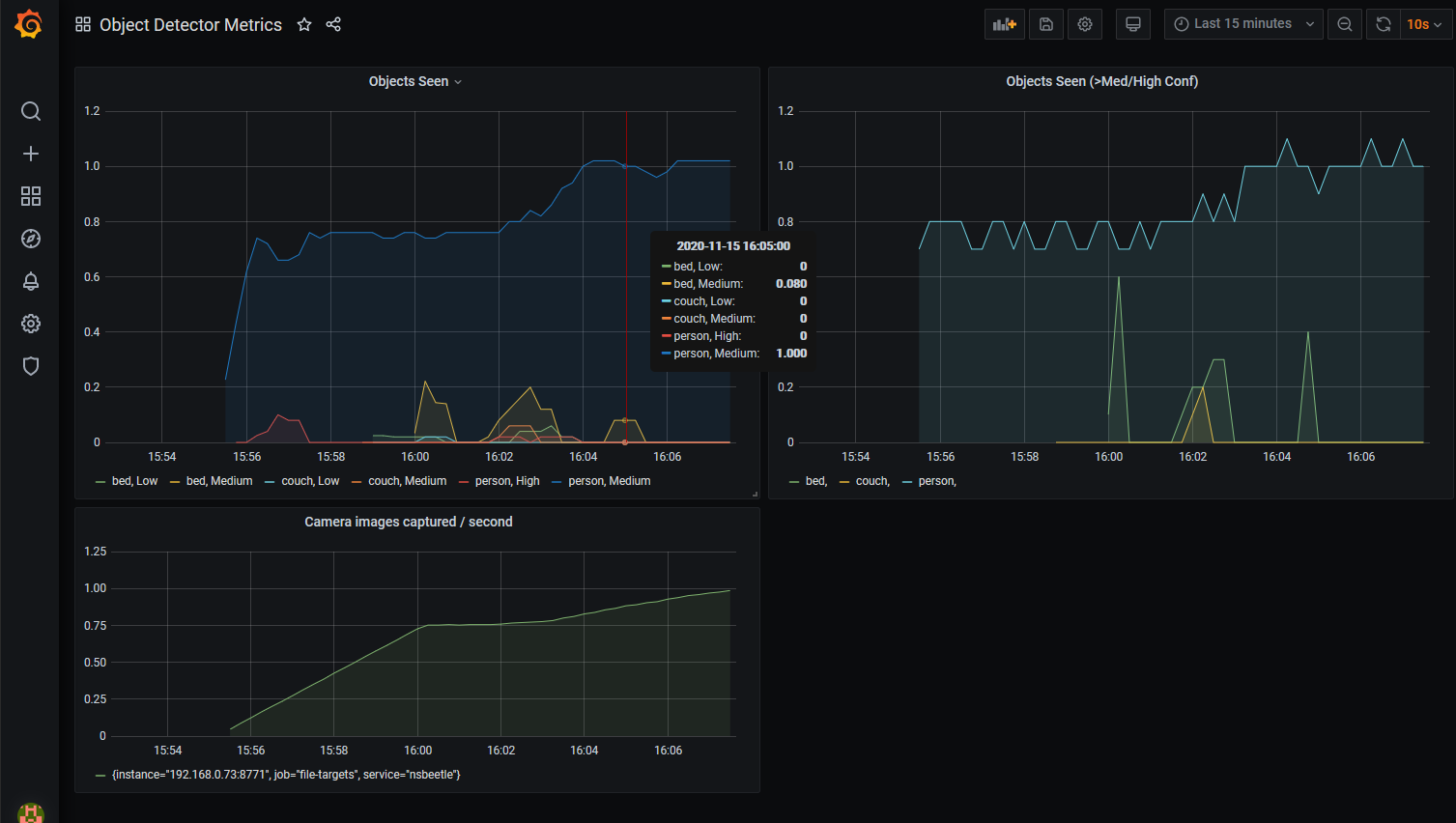
Task: Click the Add panel icon
Action: [1005, 24]
